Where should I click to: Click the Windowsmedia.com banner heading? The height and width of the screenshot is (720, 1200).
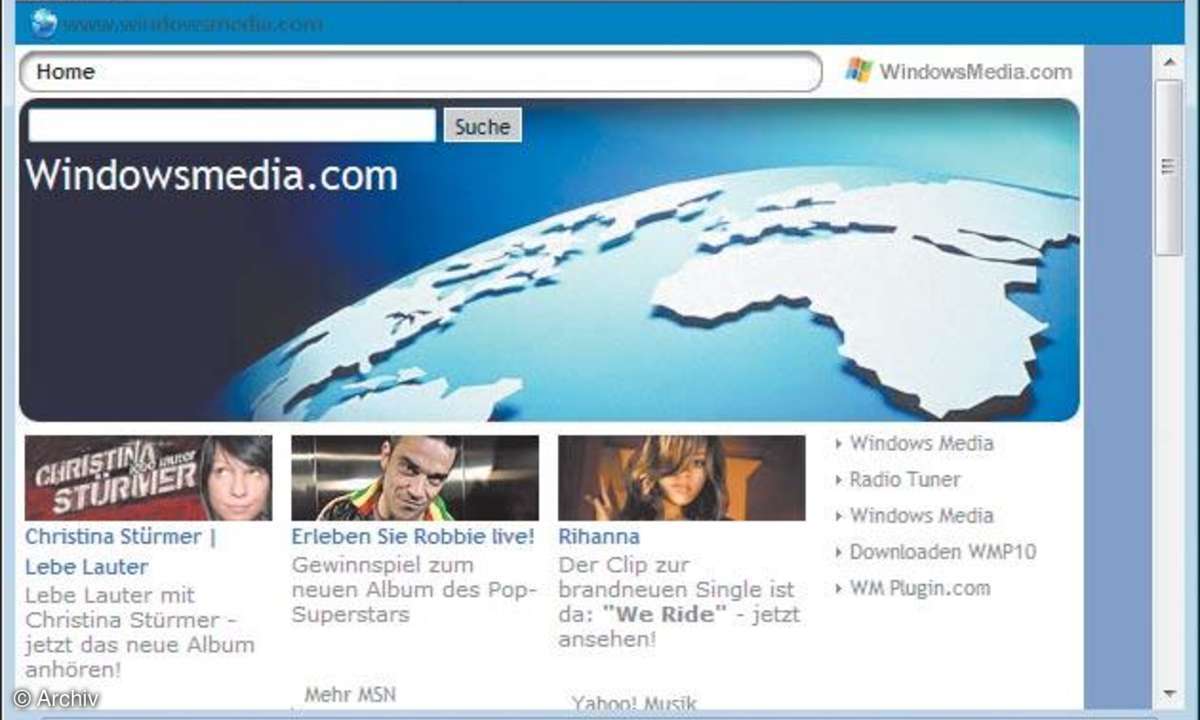(211, 175)
